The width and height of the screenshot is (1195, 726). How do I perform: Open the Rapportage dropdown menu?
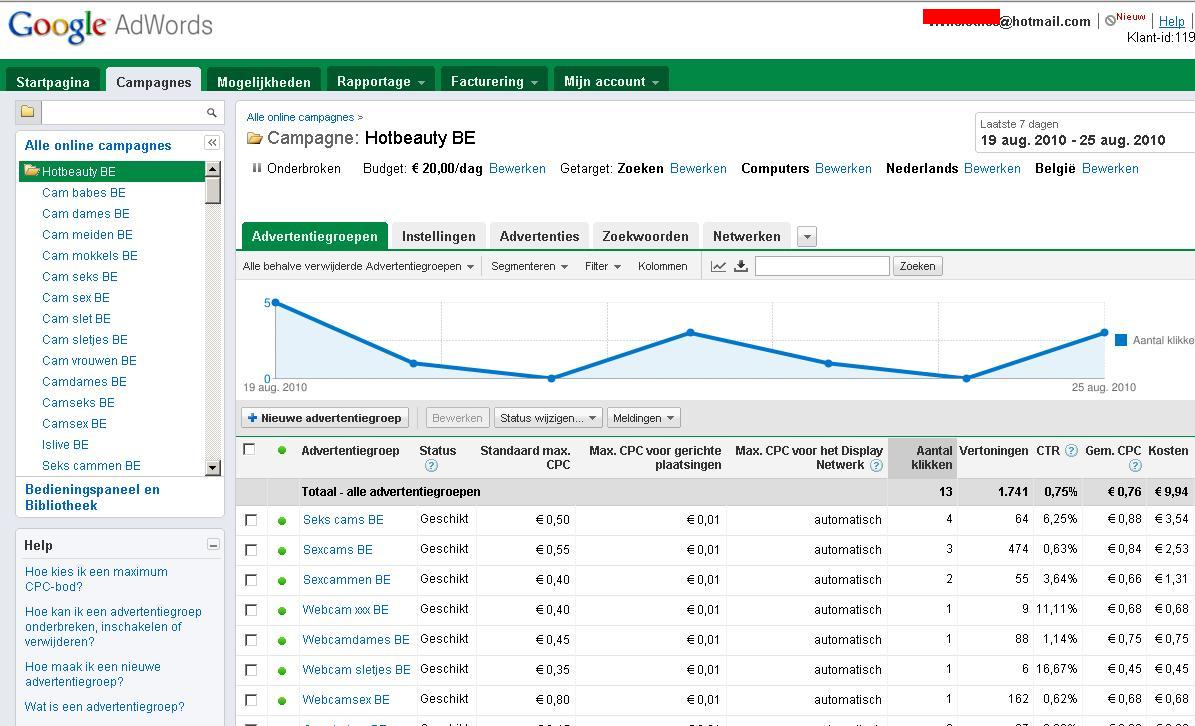point(381,81)
